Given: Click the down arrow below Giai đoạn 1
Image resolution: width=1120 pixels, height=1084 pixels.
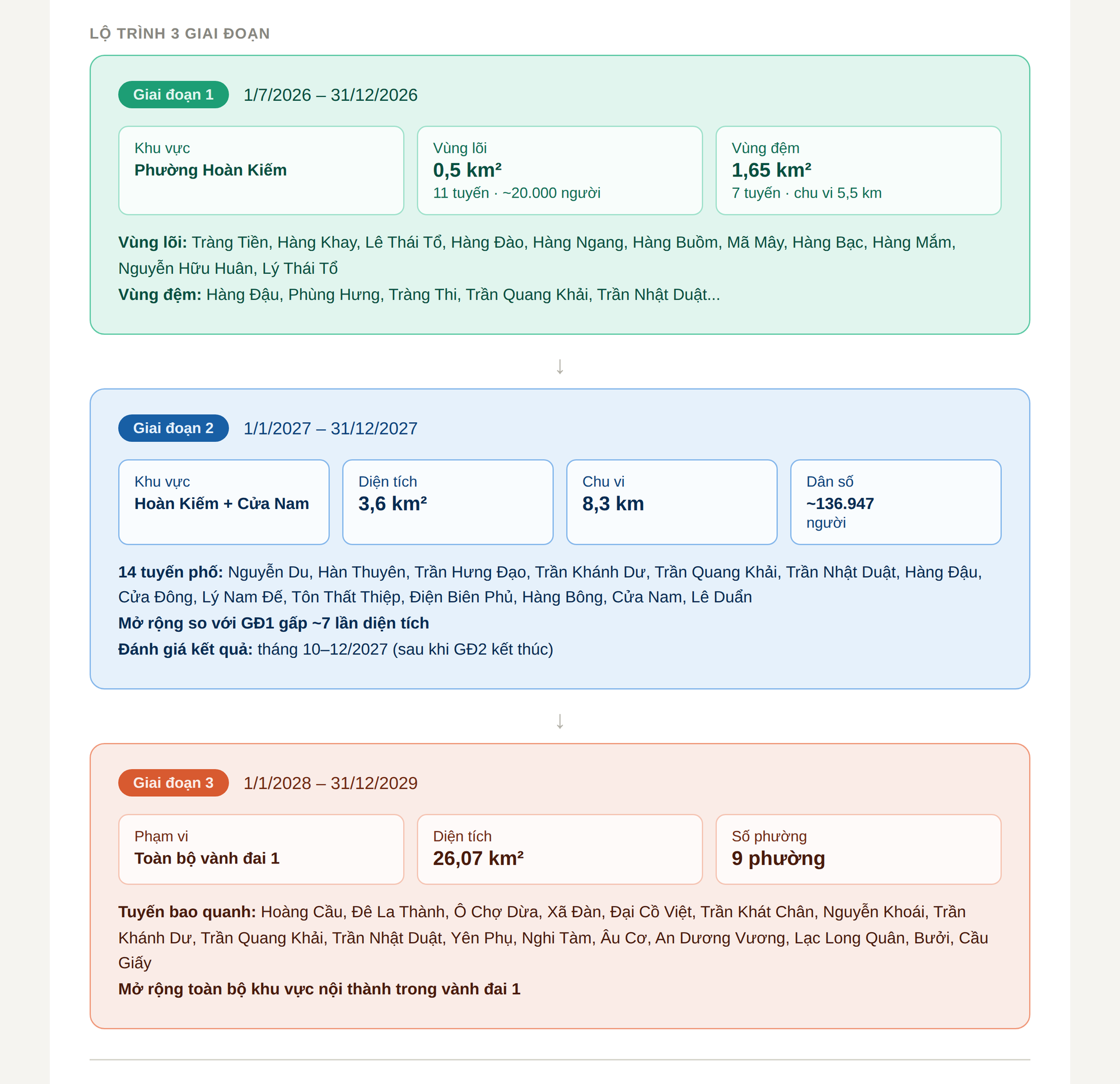Looking at the screenshot, I should coord(560,366).
